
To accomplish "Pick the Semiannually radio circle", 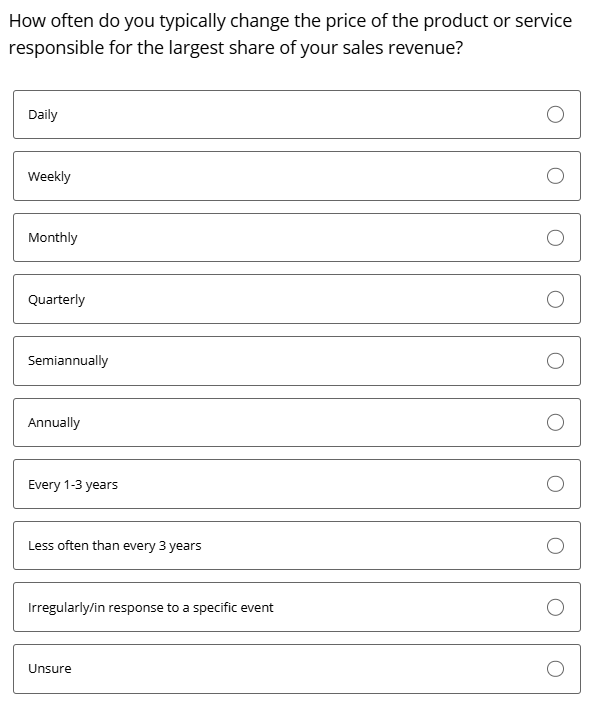I will coord(555,360).
